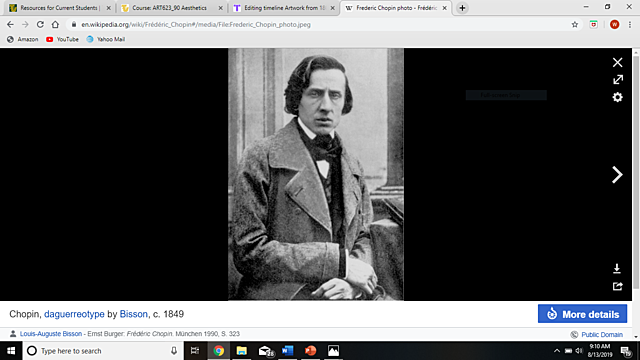
Task: Open Photos app from the taskbar
Action: [x=333, y=351]
